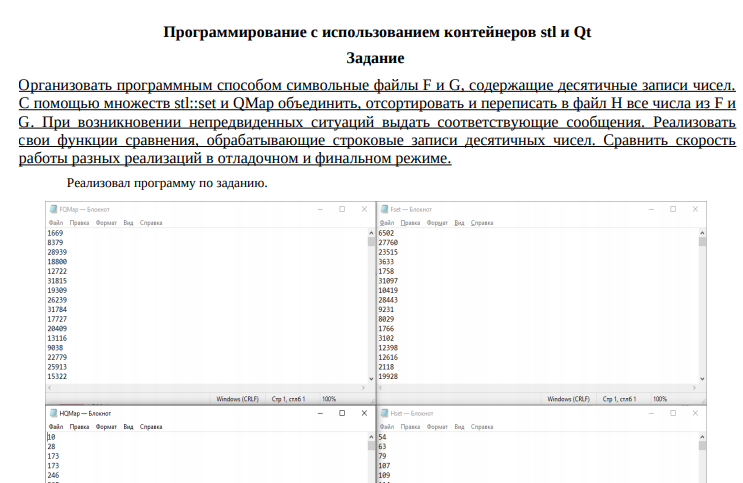Click HQMap Notepad title bar icon
The image size is (743, 483).
[54, 413]
